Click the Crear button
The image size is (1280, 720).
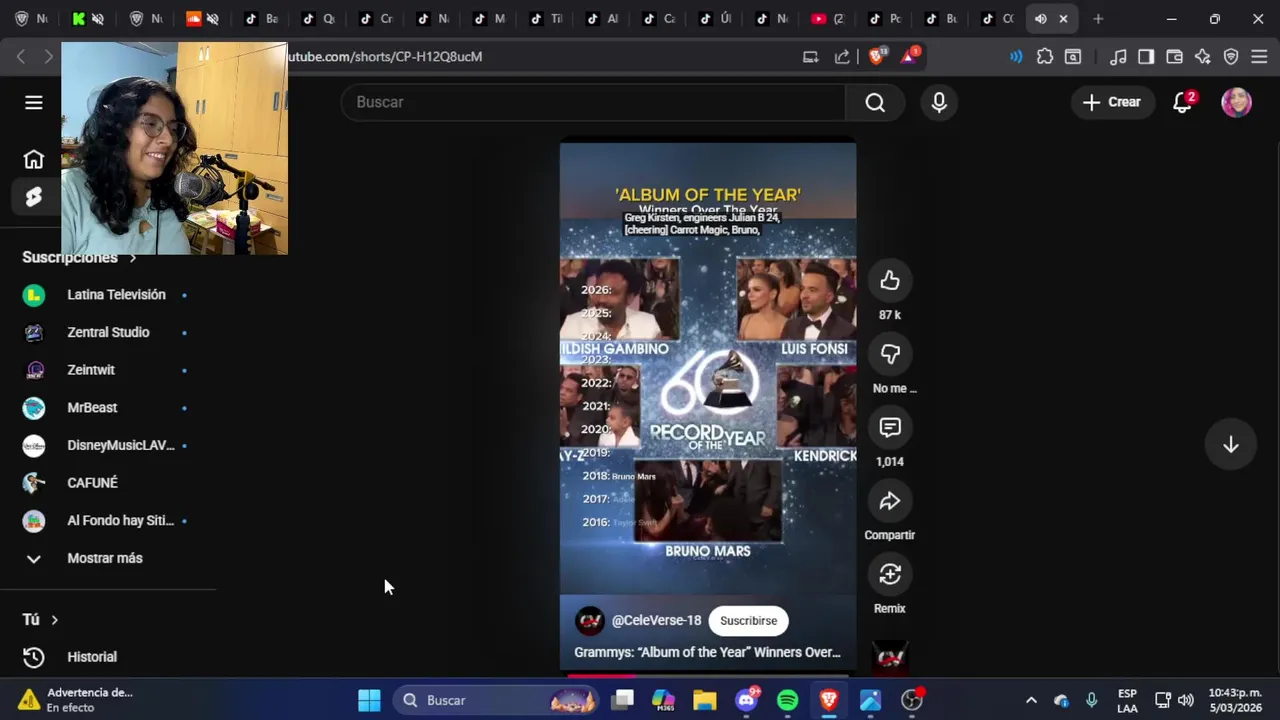point(1112,102)
